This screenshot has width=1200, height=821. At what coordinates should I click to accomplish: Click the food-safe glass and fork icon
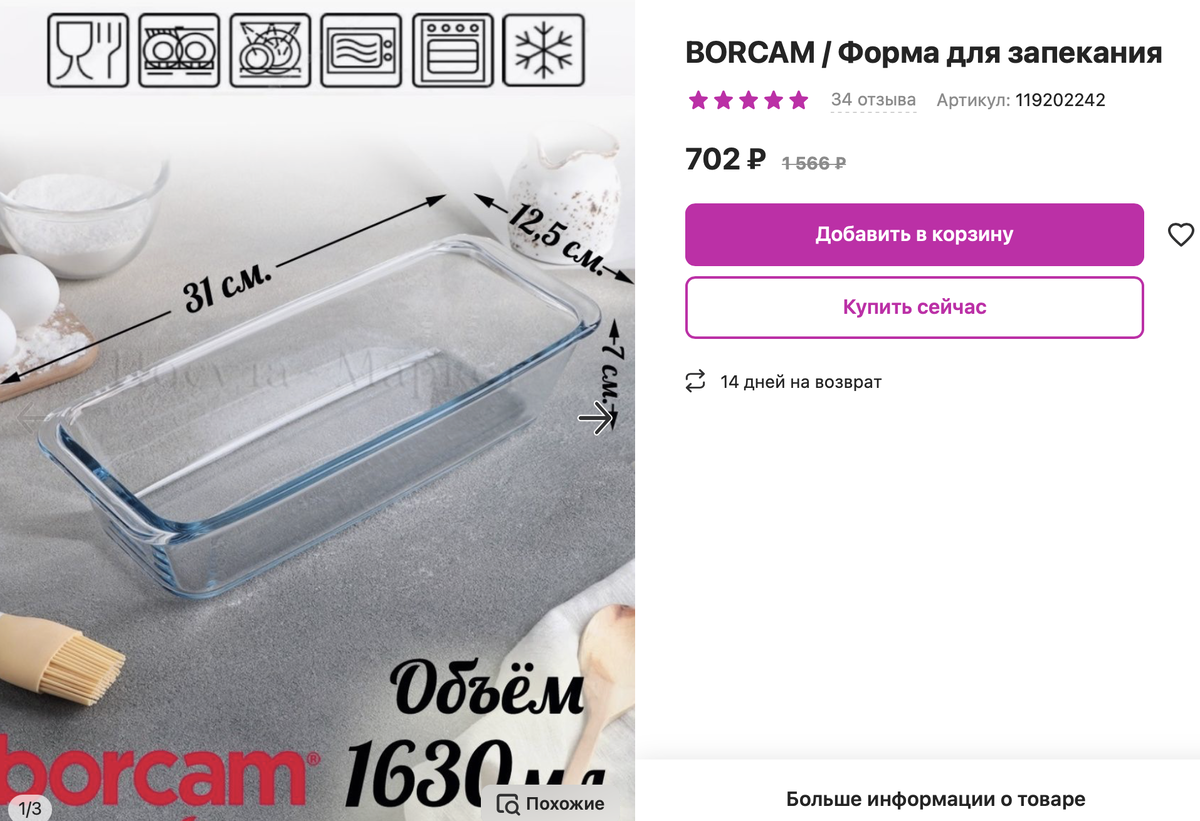88,50
